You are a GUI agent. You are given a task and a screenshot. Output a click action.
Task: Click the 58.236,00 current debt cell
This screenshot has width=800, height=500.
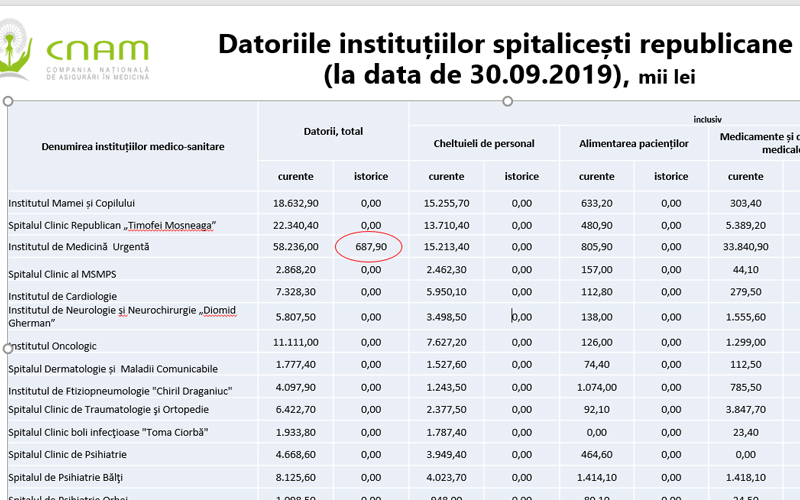295,246
